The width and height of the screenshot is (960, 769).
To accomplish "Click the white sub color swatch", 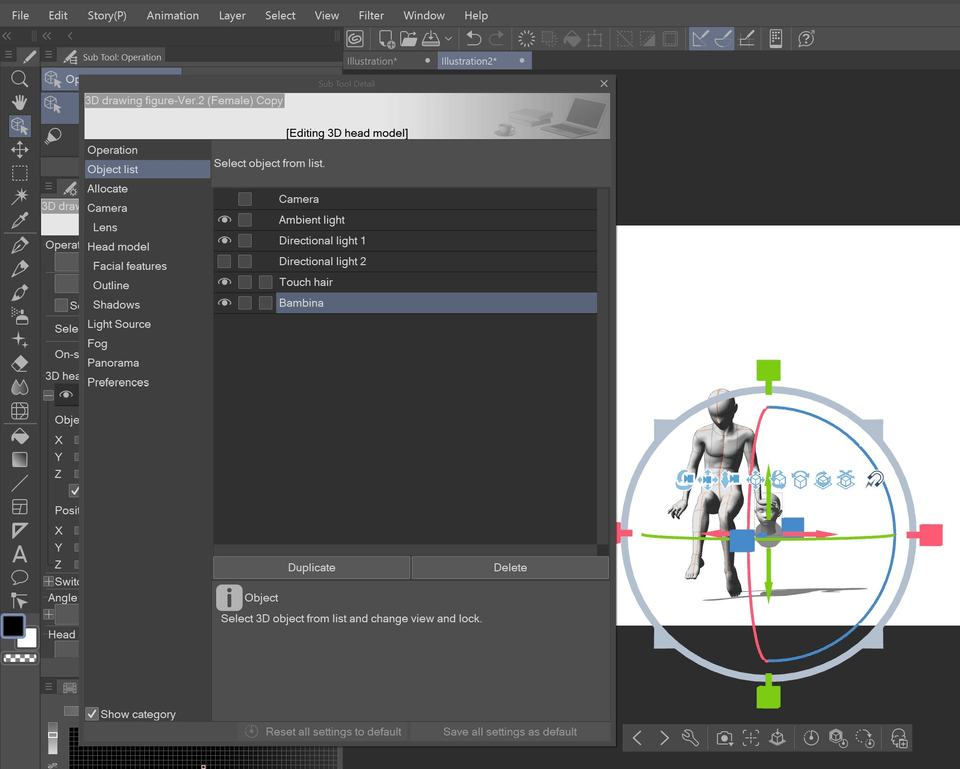I will (30, 640).
